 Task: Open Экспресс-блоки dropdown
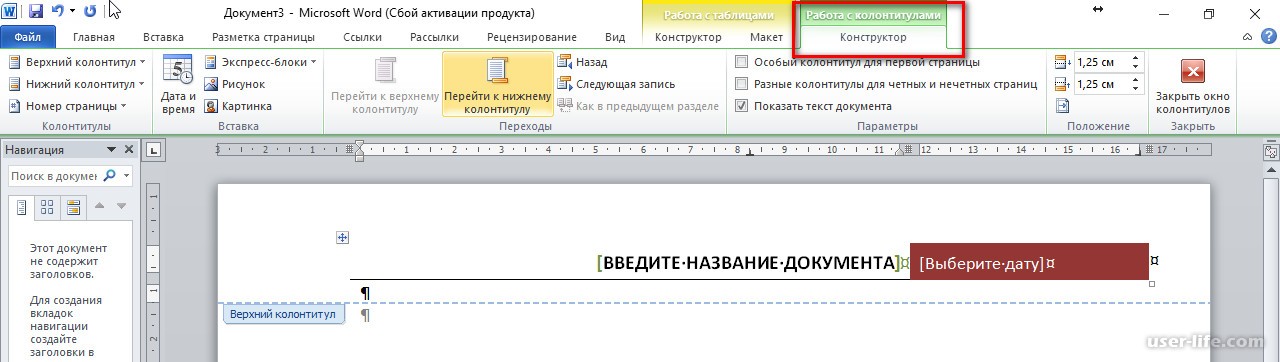pos(260,62)
